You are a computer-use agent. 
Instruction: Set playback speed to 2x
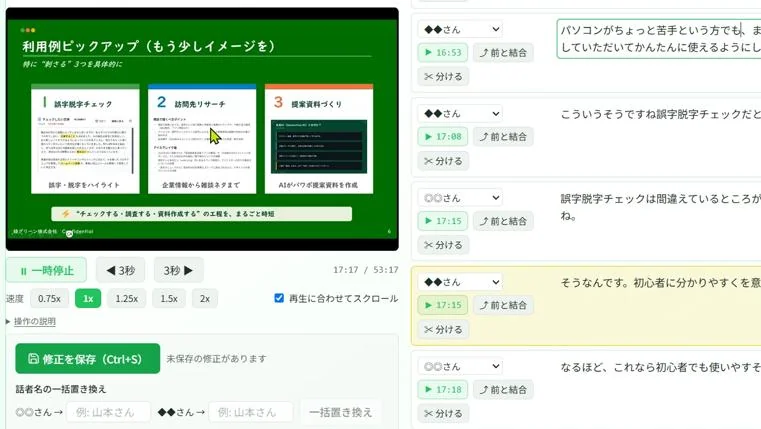(205, 298)
